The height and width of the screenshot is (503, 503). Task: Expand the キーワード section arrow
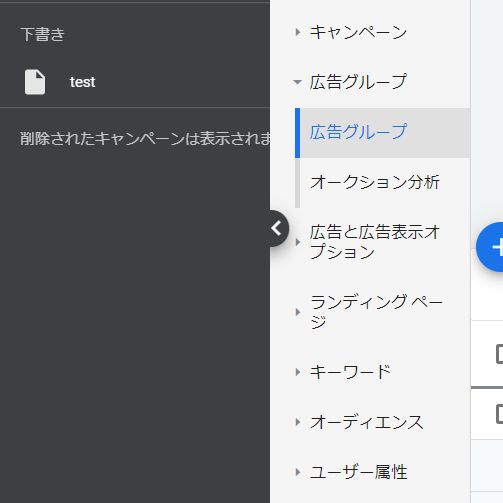(298, 372)
